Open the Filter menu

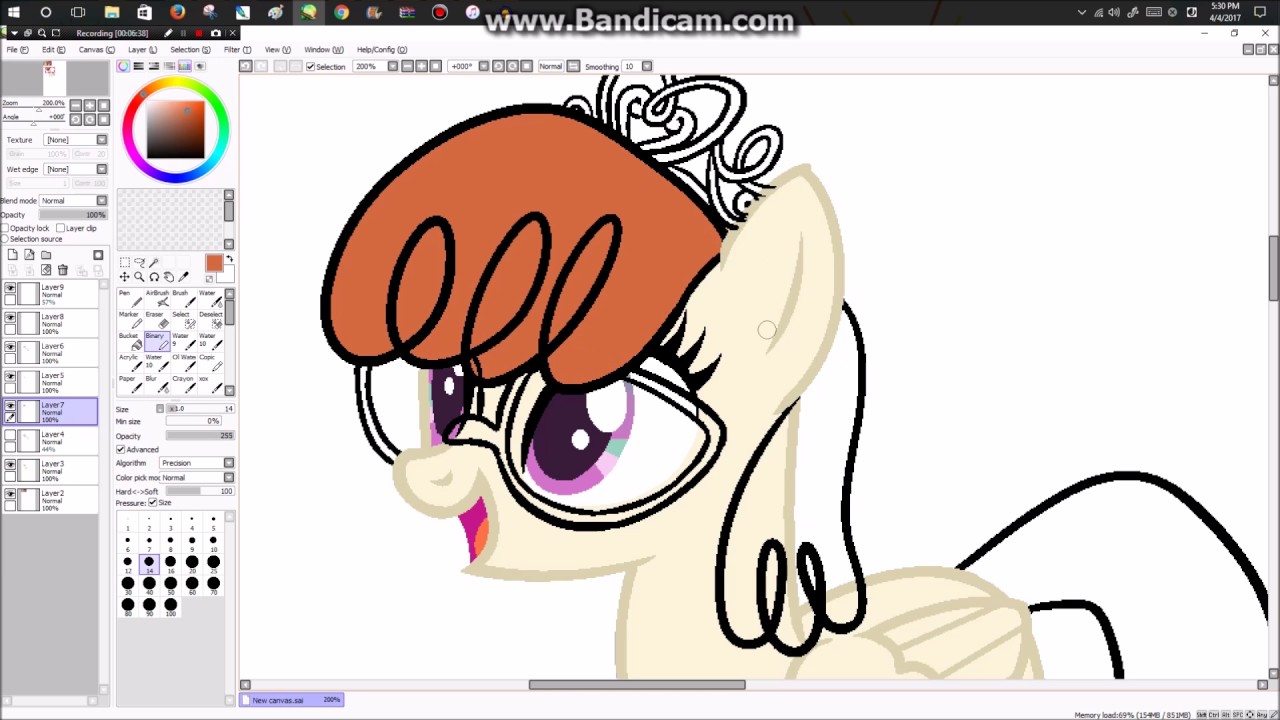click(237, 50)
